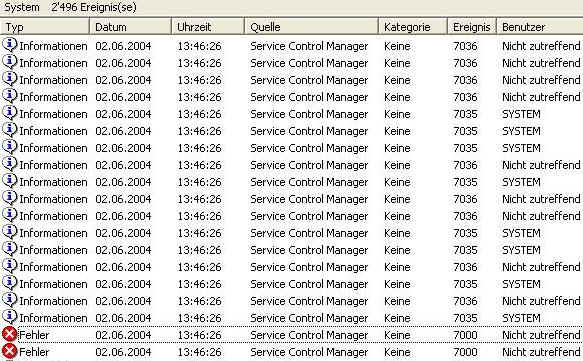The width and height of the screenshot is (583, 361).
Task: Select the red error icon in dotted-outlined Fehler row
Action: (9, 334)
